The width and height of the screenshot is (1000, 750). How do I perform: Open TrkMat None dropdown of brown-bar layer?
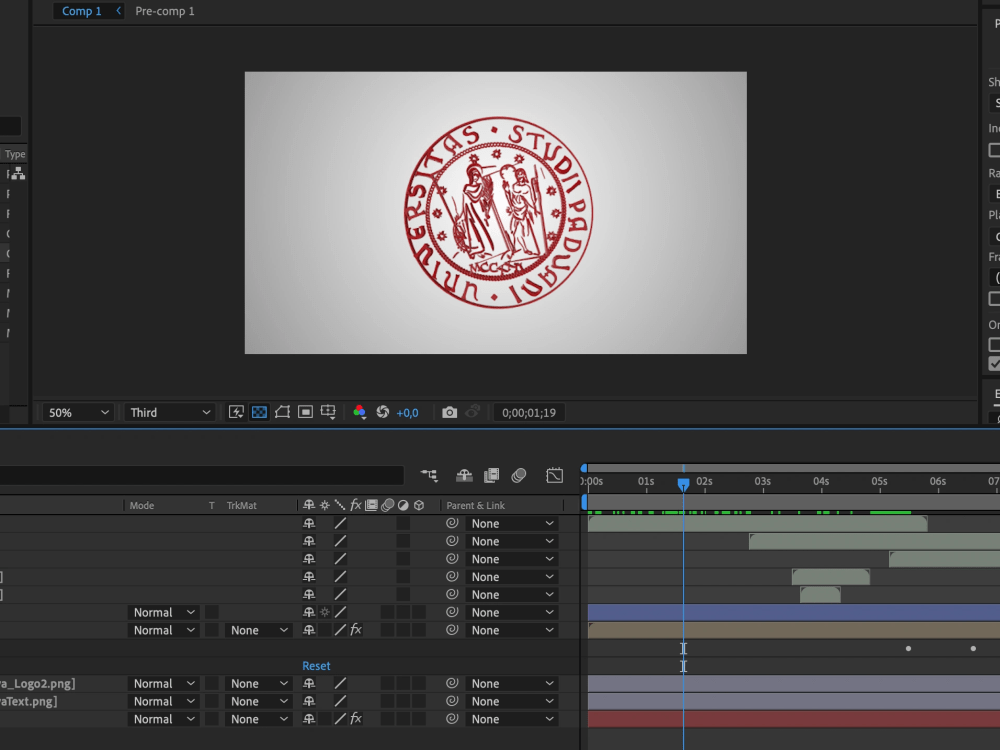tap(258, 630)
